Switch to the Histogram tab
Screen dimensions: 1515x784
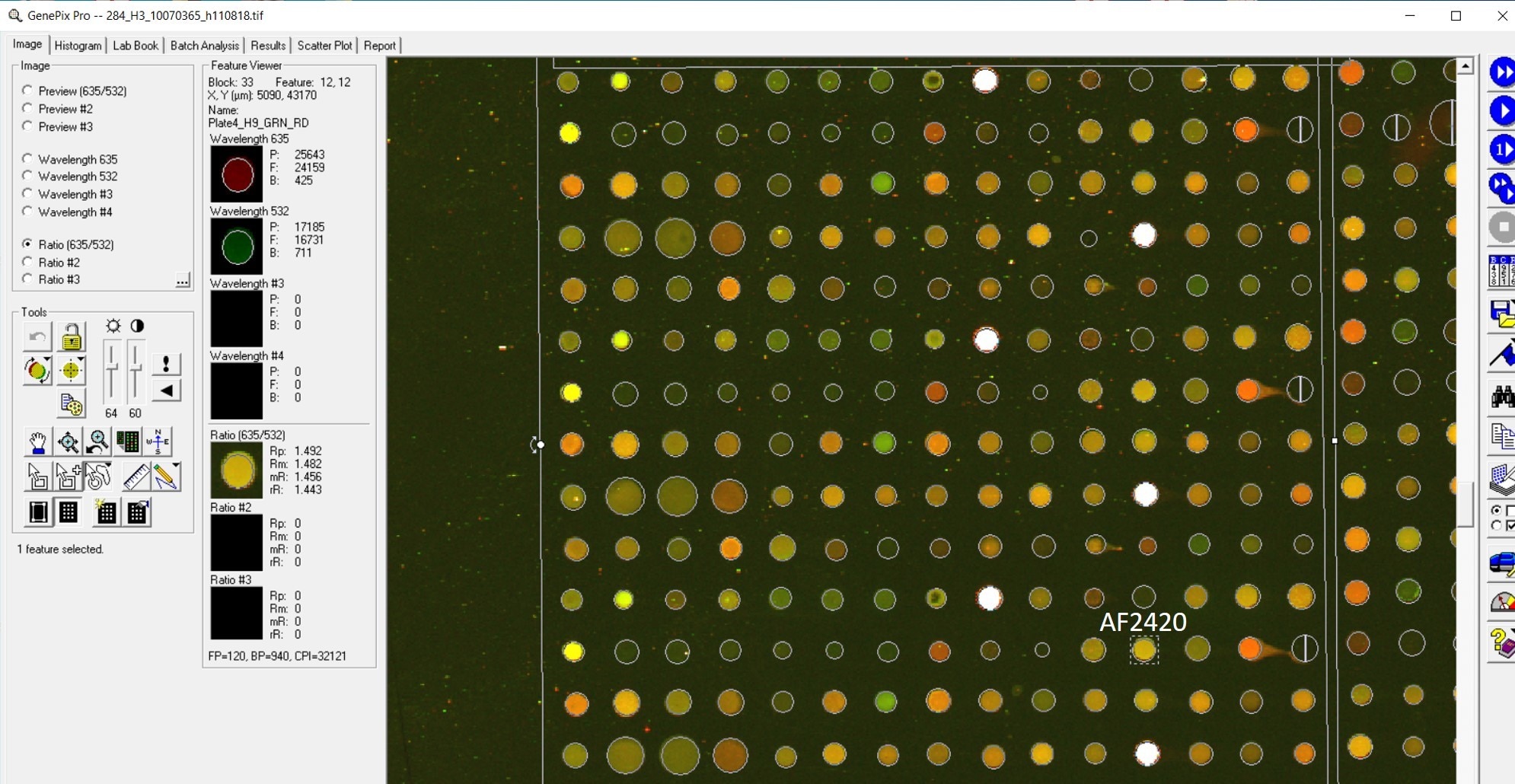(78, 46)
